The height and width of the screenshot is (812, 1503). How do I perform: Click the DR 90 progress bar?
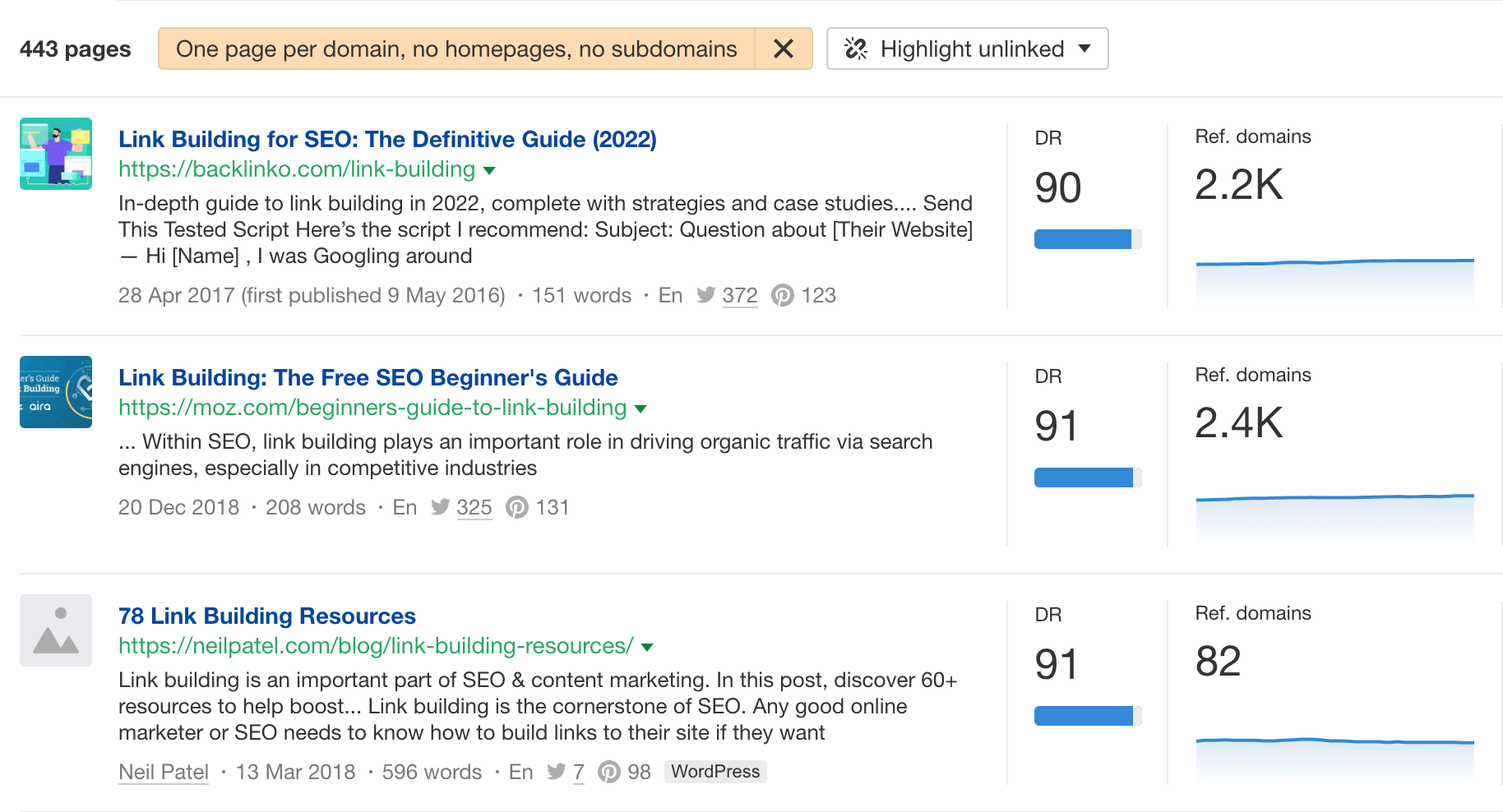[1088, 239]
